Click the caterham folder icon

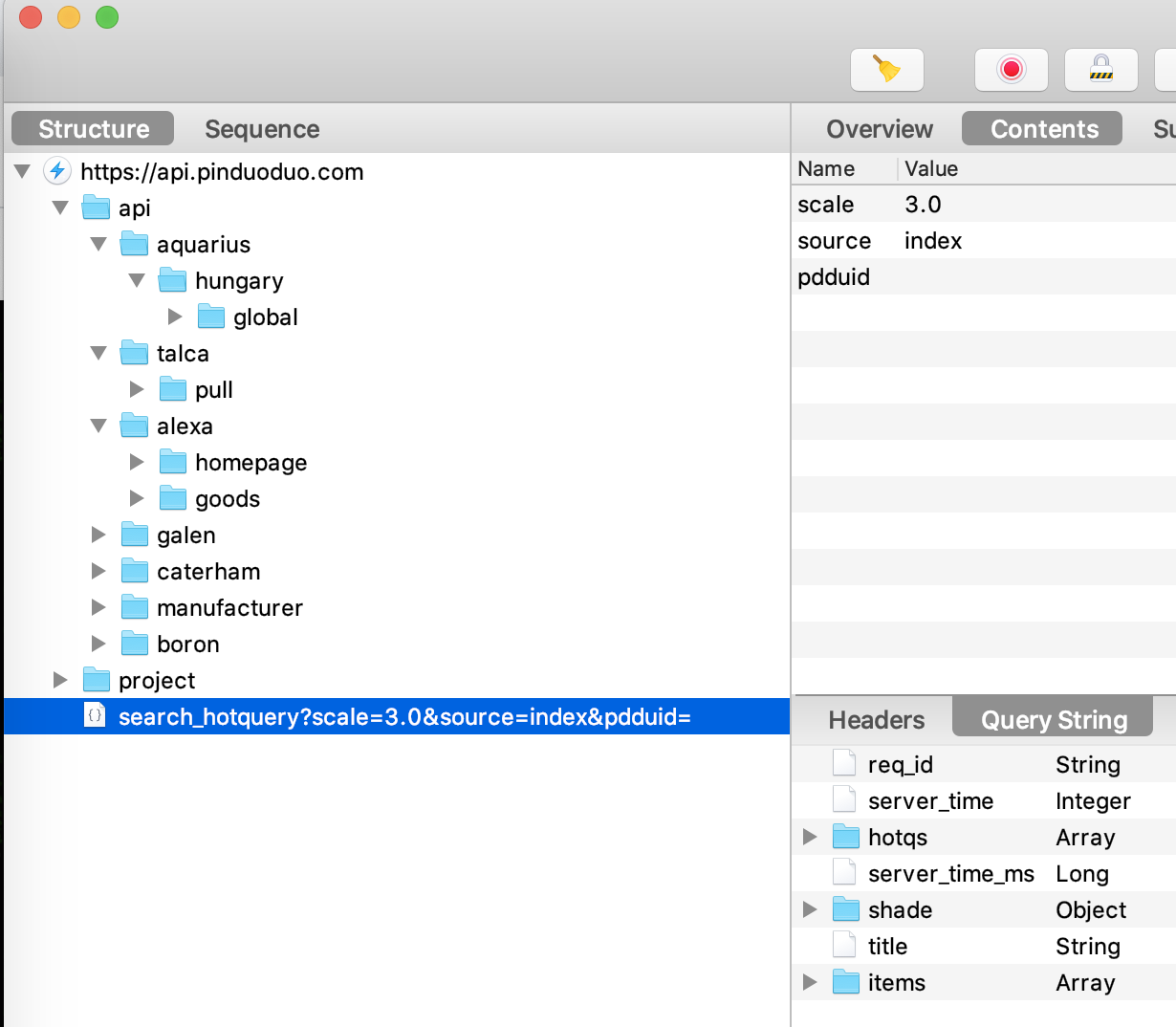[x=134, y=571]
